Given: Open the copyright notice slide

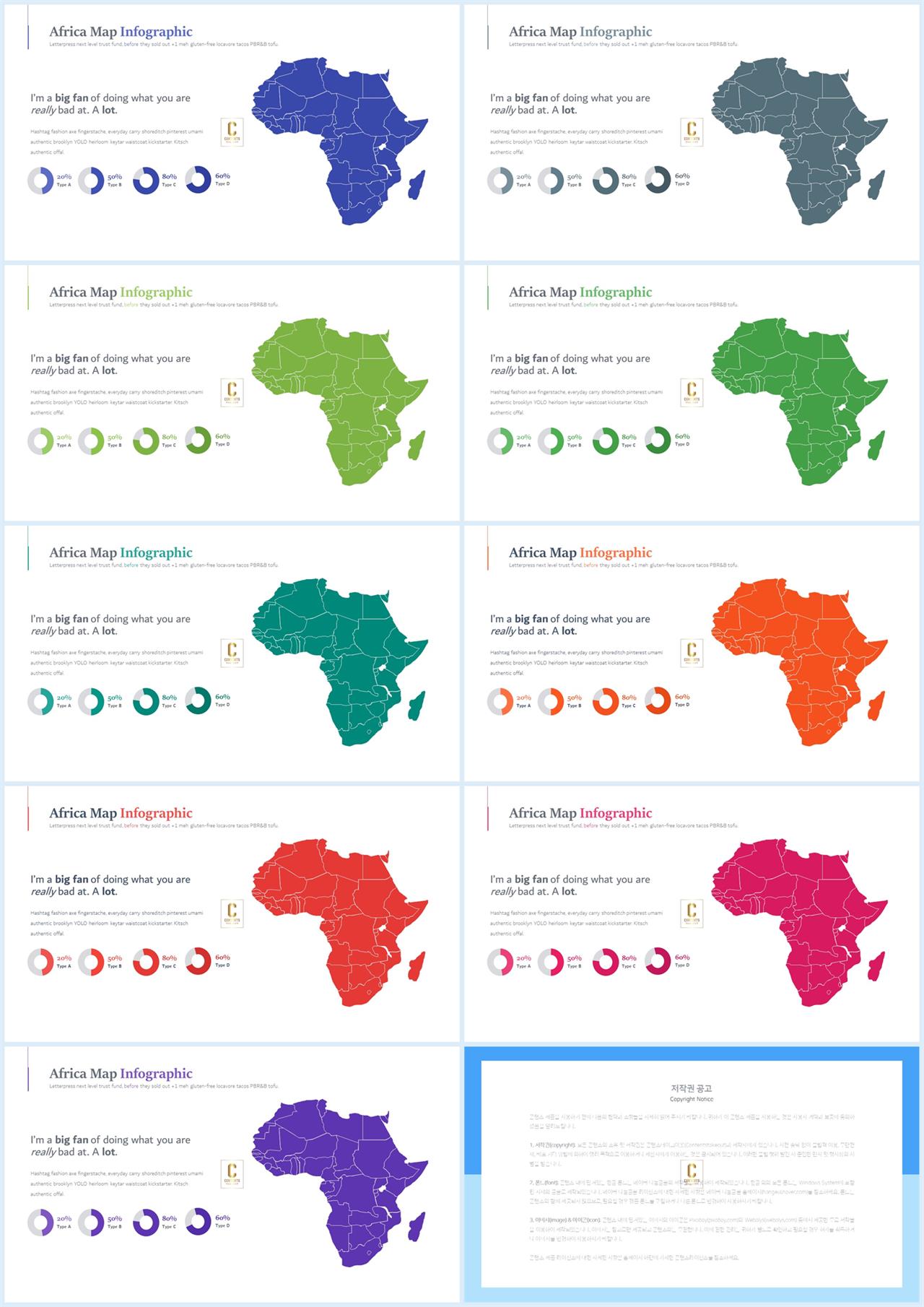Looking at the screenshot, I should coord(693,1174).
